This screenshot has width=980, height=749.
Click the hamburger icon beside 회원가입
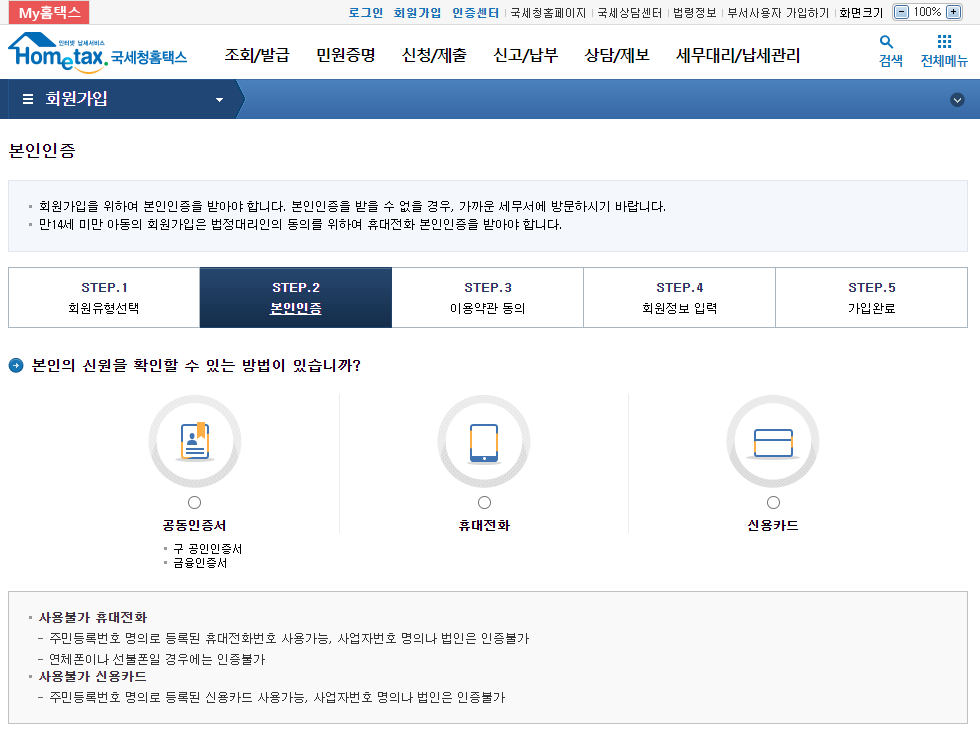(28, 99)
